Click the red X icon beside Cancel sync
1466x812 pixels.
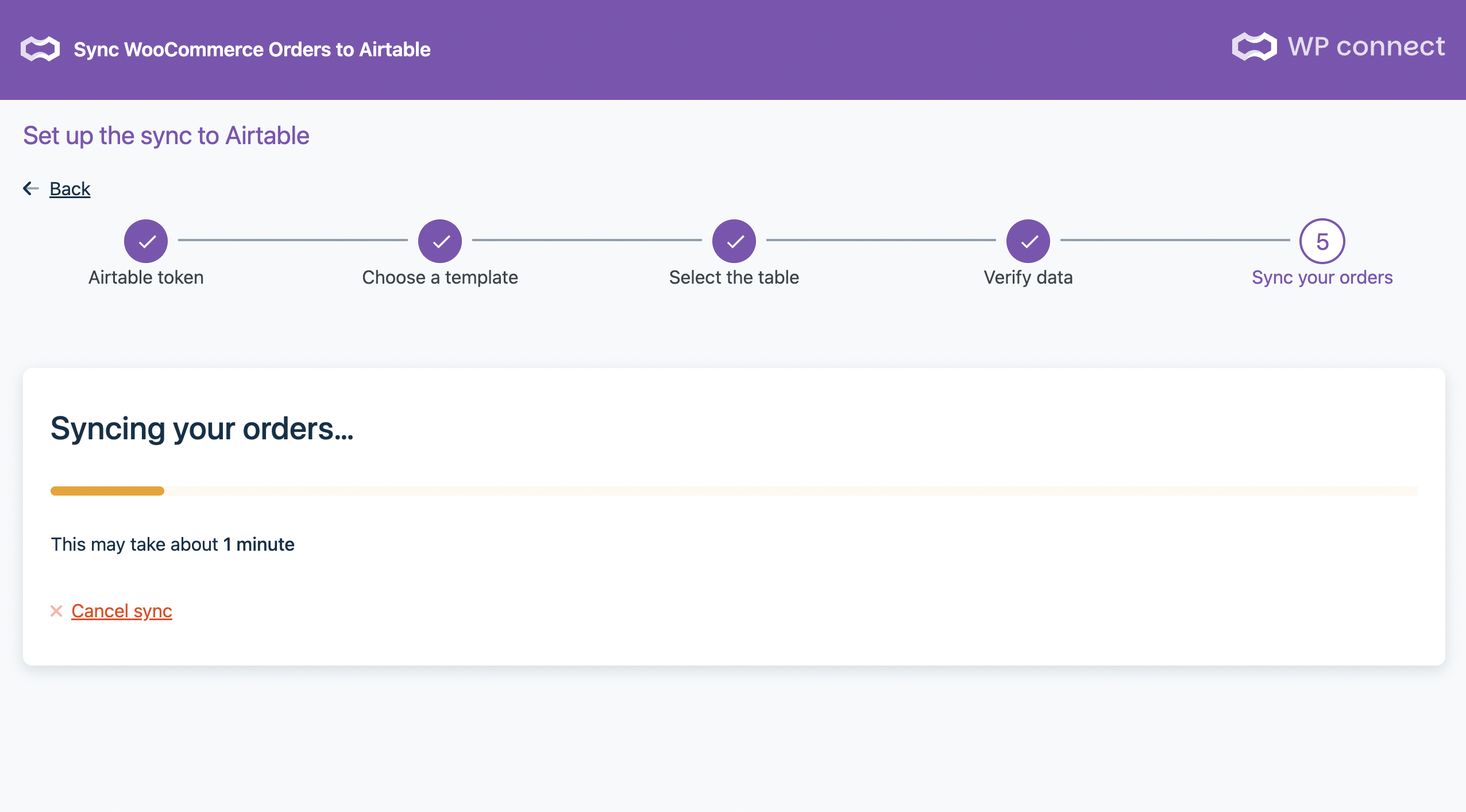point(56,611)
